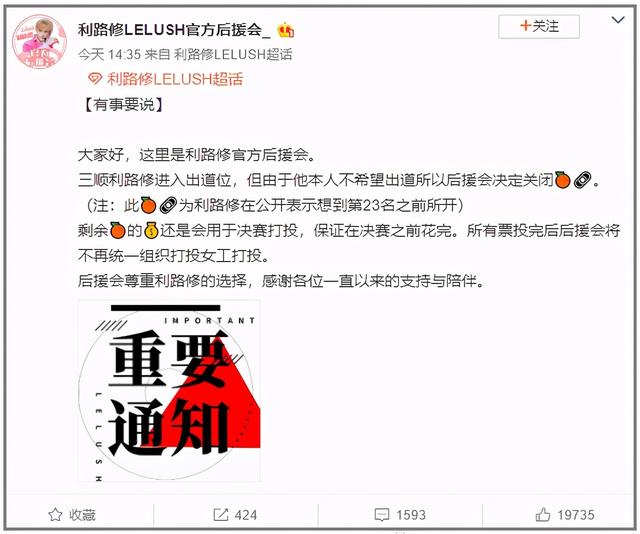Click the fan club username title
The height and width of the screenshot is (534, 640).
click(174, 30)
